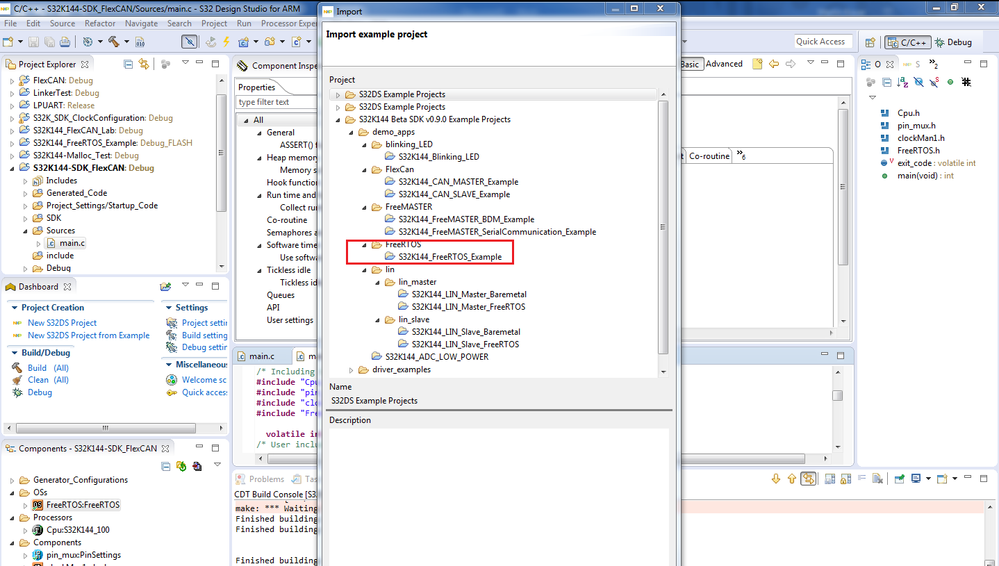Open the Build hammer dropdown arrow
999x566 pixels.
point(126,42)
